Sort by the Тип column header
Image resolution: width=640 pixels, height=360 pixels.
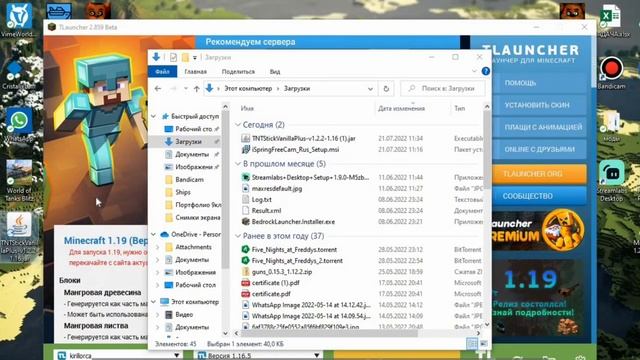click(460, 109)
